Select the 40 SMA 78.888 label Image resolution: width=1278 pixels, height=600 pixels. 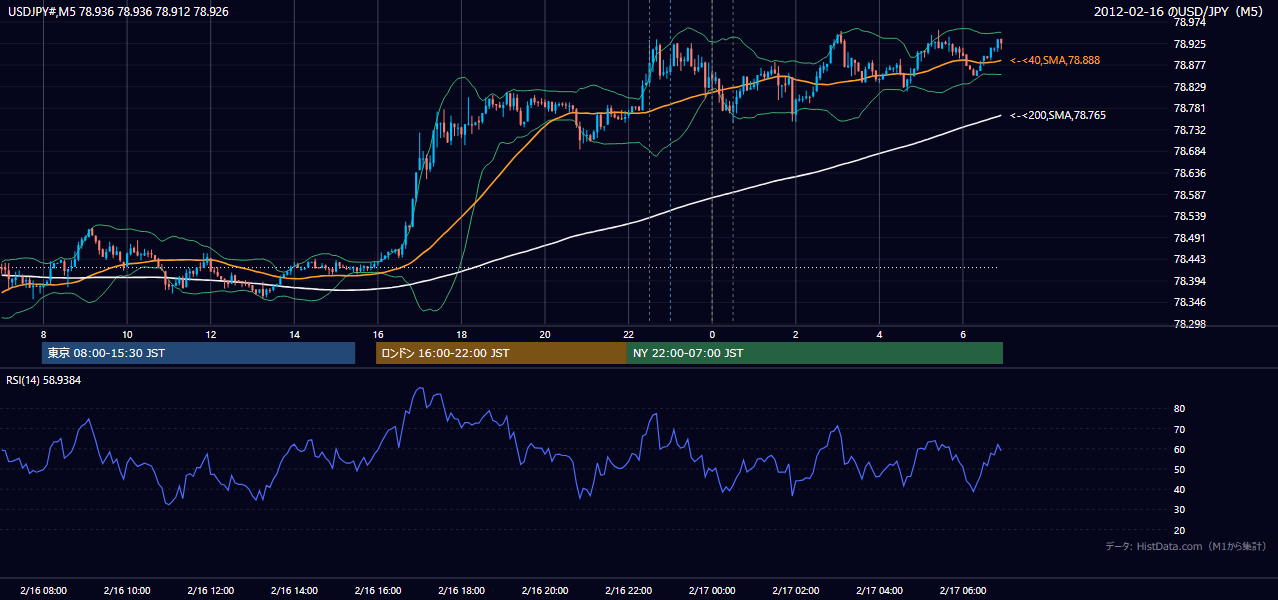coord(1055,60)
